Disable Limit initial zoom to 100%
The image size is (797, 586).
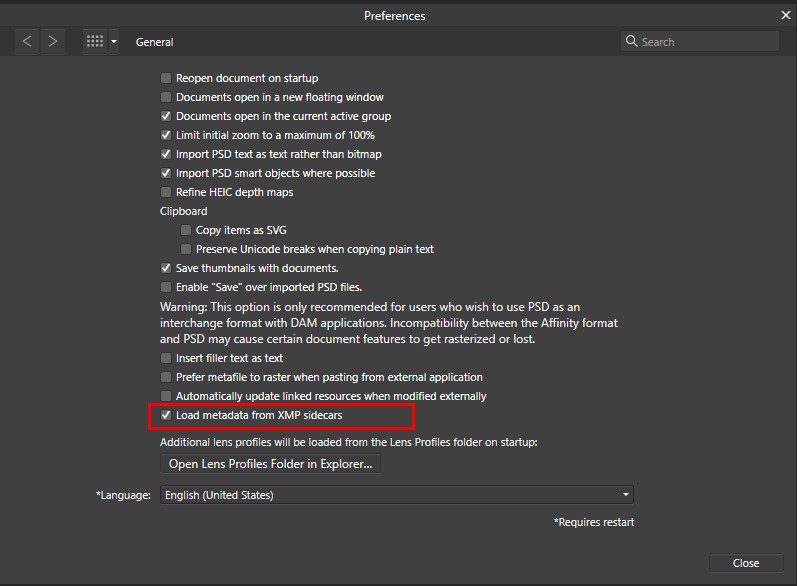(x=166, y=135)
